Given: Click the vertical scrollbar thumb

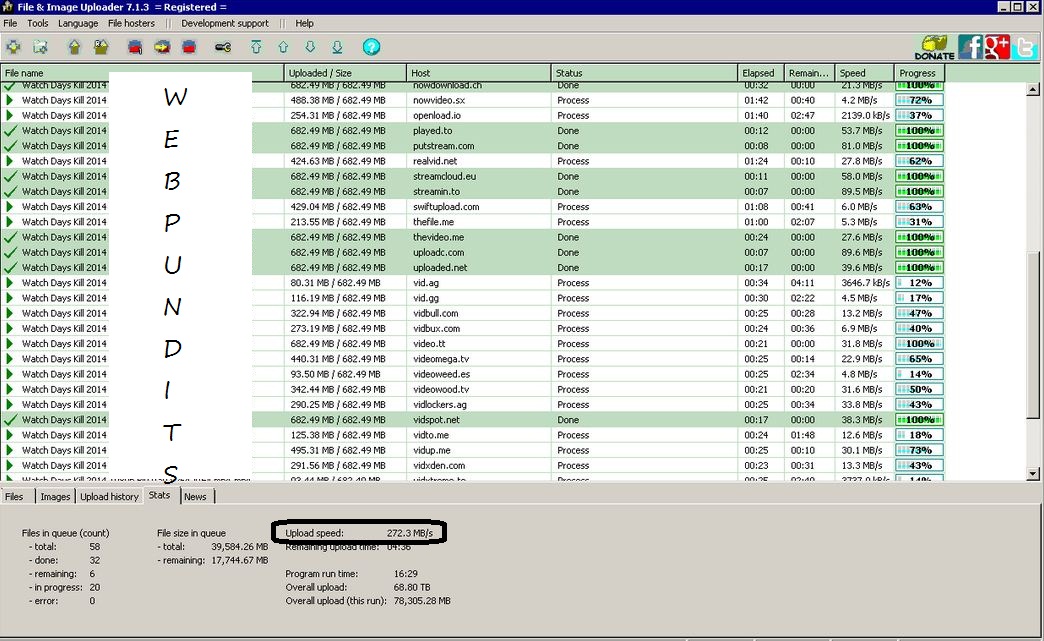Looking at the screenshot, I should click(1033, 335).
